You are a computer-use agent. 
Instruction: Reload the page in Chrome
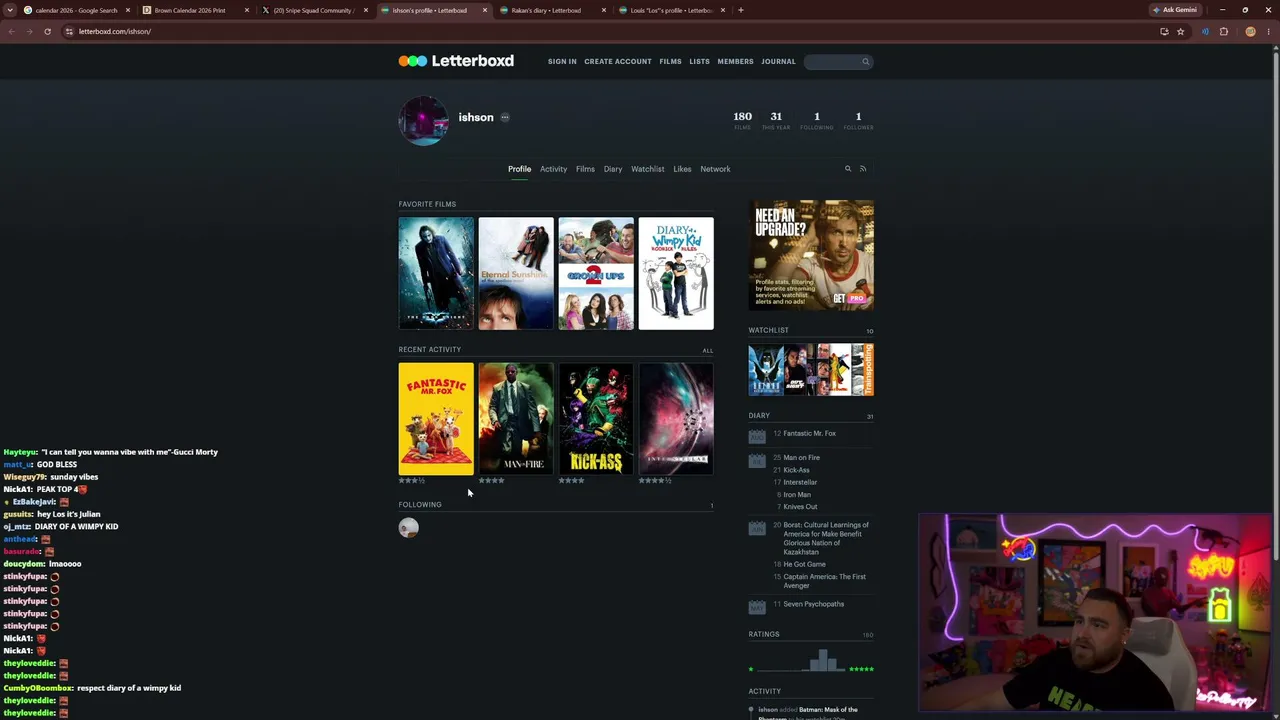pyautogui.click(x=47, y=31)
